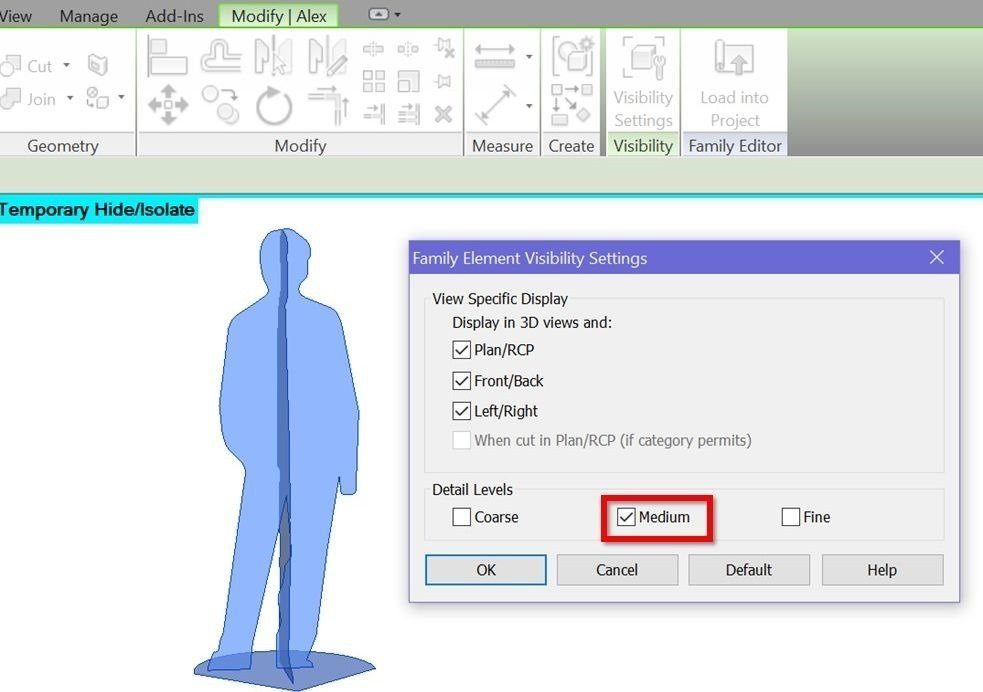Click the Delete X tool
Image resolution: width=983 pixels, height=692 pixels.
pos(444,114)
